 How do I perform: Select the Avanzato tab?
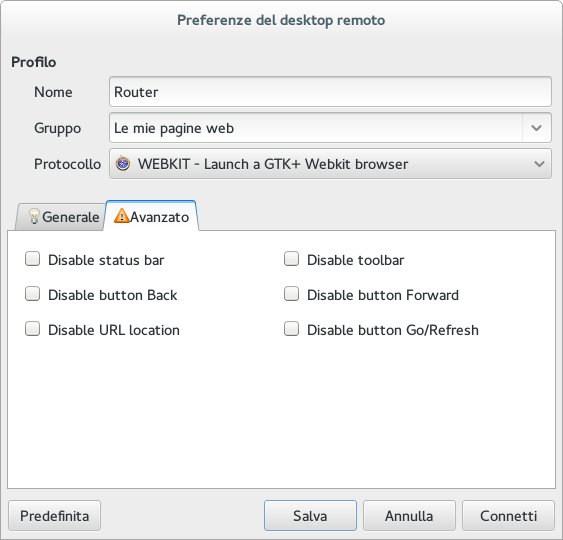click(151, 216)
